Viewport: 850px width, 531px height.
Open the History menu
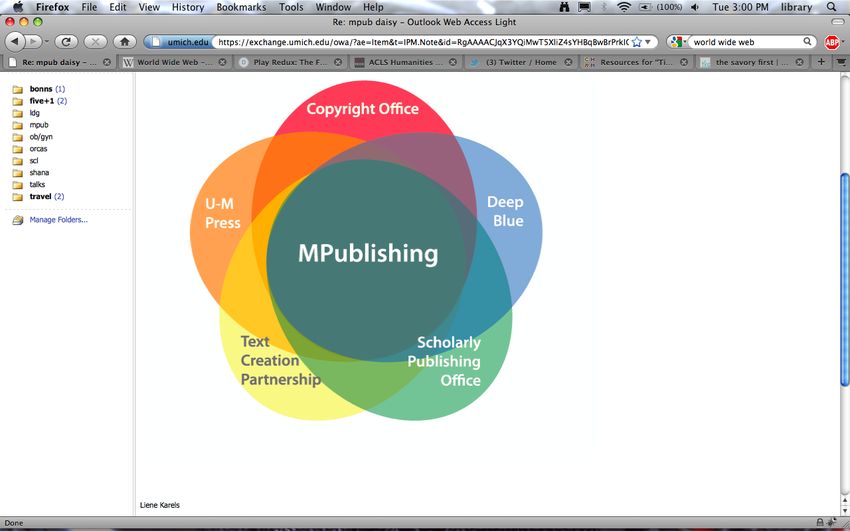click(x=188, y=7)
